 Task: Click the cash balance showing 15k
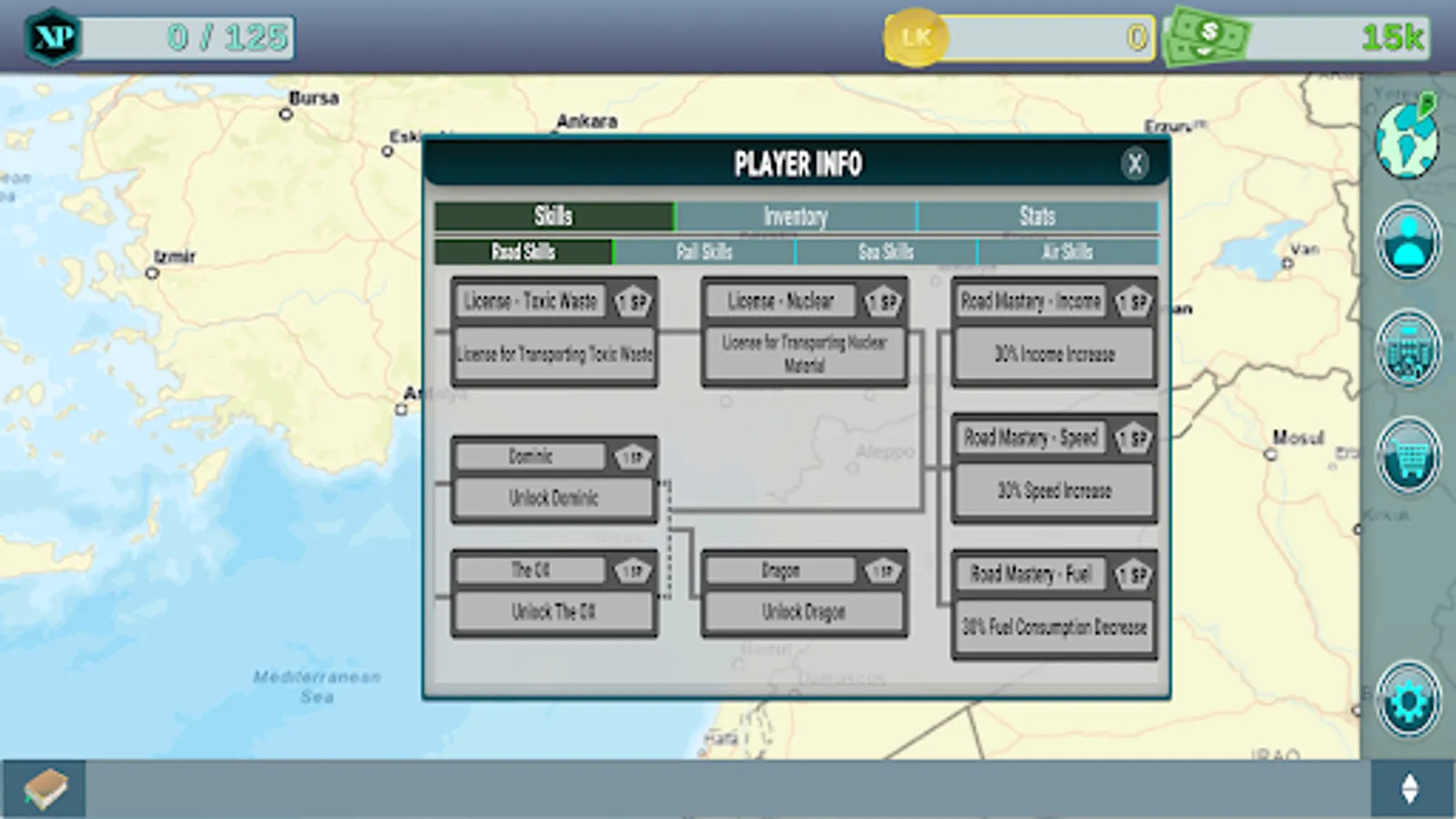(1338, 37)
